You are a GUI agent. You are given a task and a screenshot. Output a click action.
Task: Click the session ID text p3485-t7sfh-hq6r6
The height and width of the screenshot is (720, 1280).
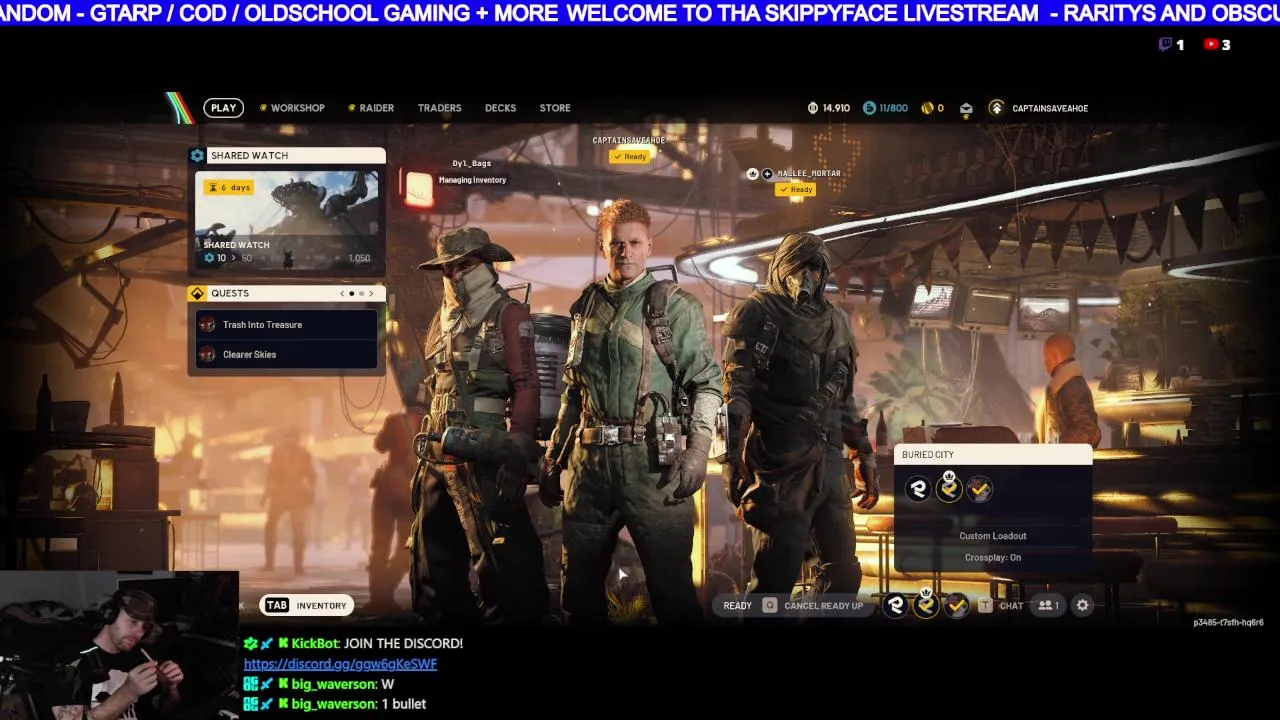pyautogui.click(x=1228, y=622)
